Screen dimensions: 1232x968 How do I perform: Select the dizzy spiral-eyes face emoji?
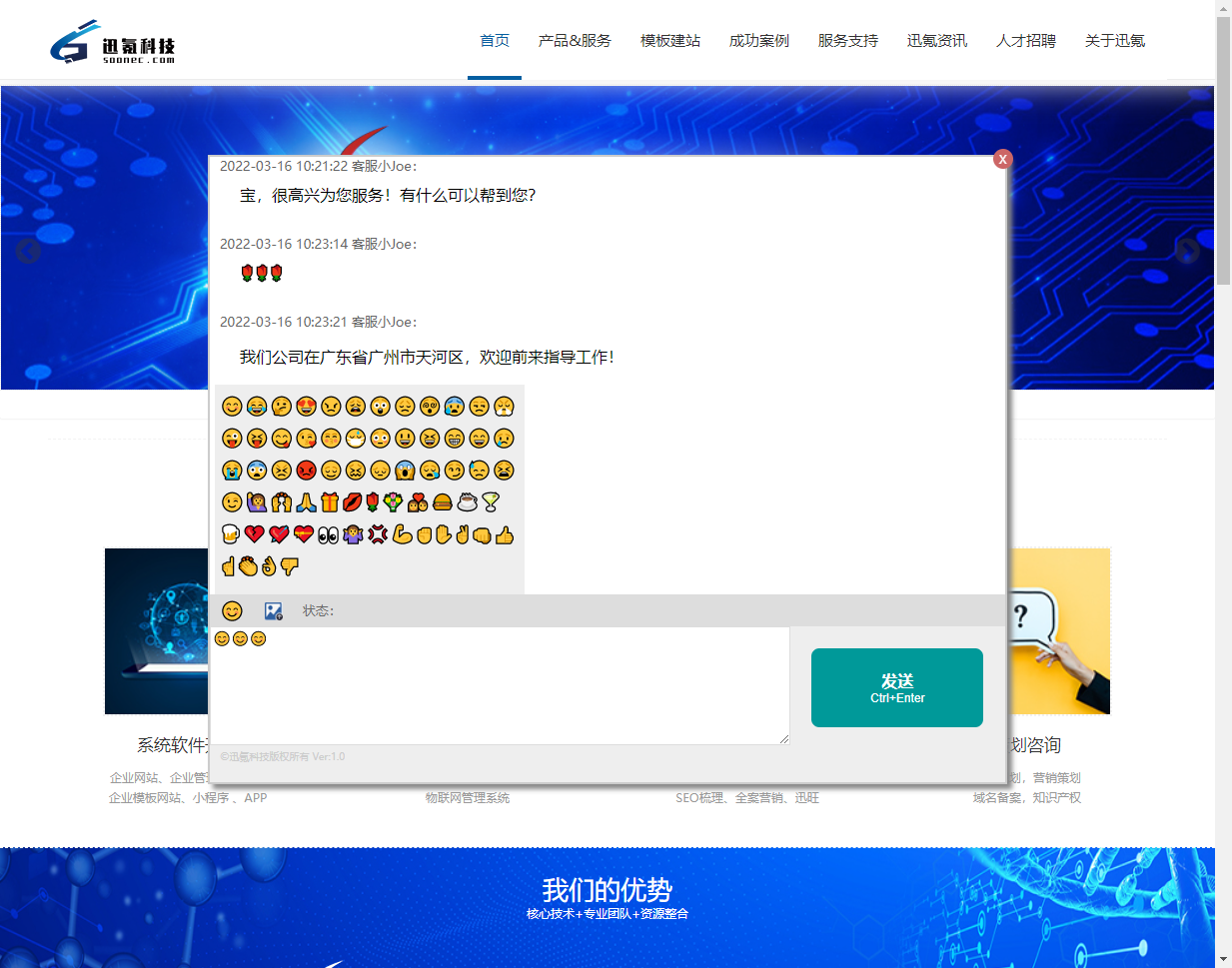pyautogui.click(x=430, y=407)
